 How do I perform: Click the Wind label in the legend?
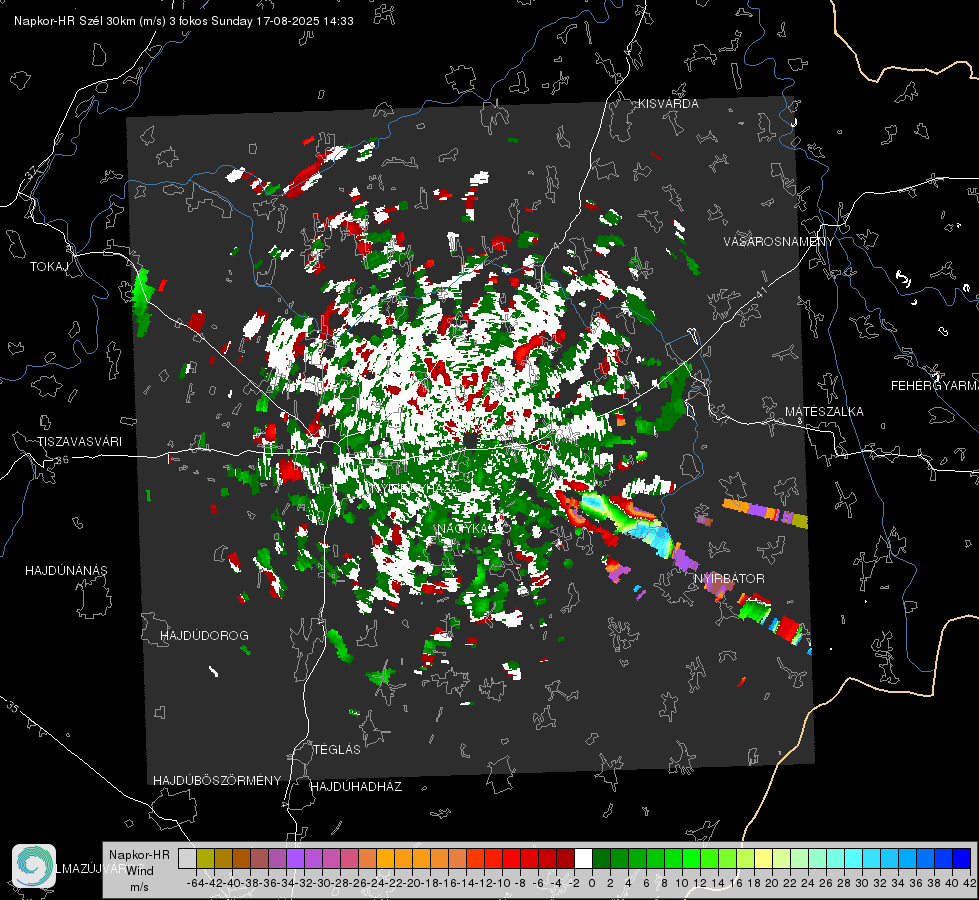140,870
